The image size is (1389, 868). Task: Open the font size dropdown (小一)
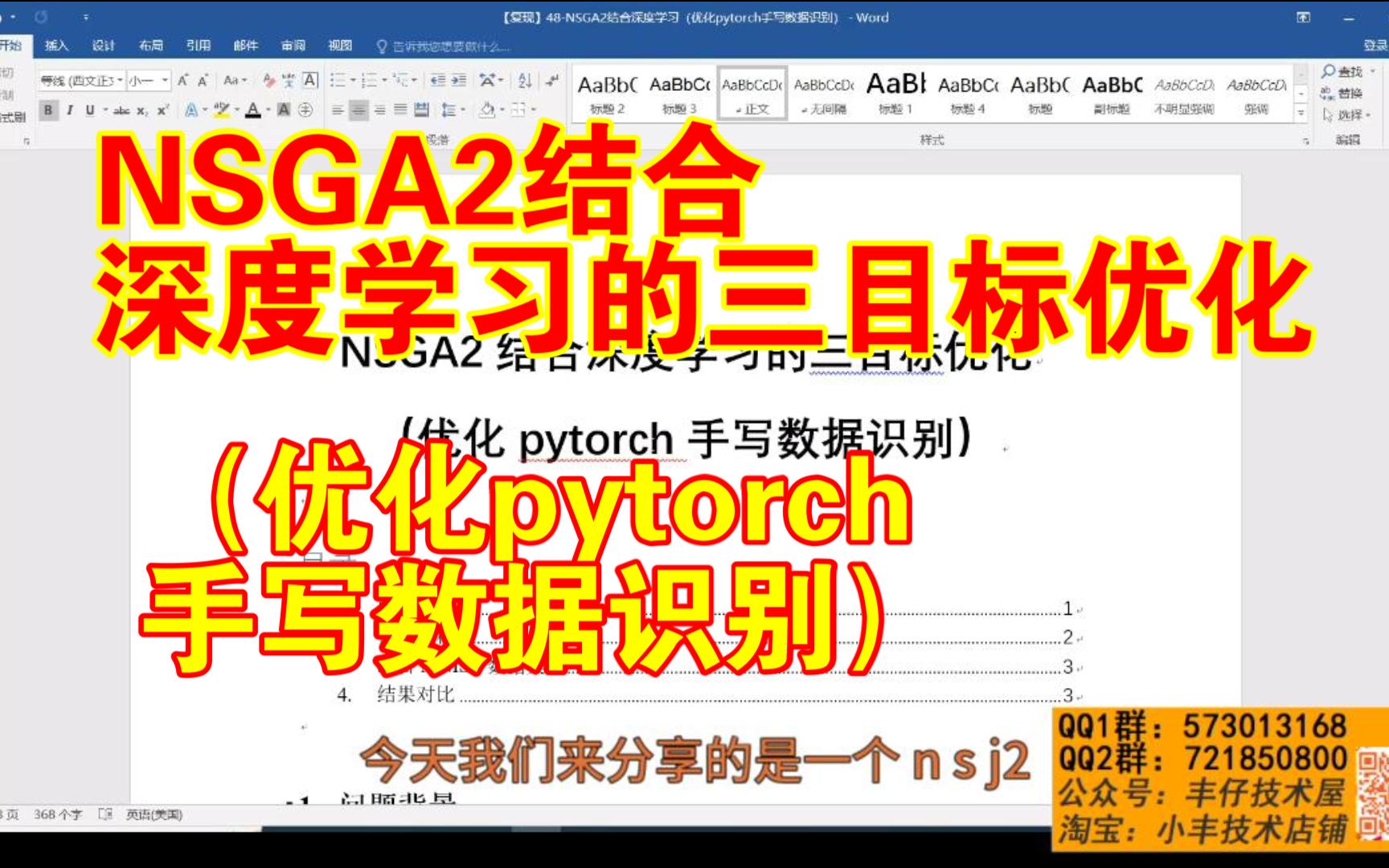point(165,80)
